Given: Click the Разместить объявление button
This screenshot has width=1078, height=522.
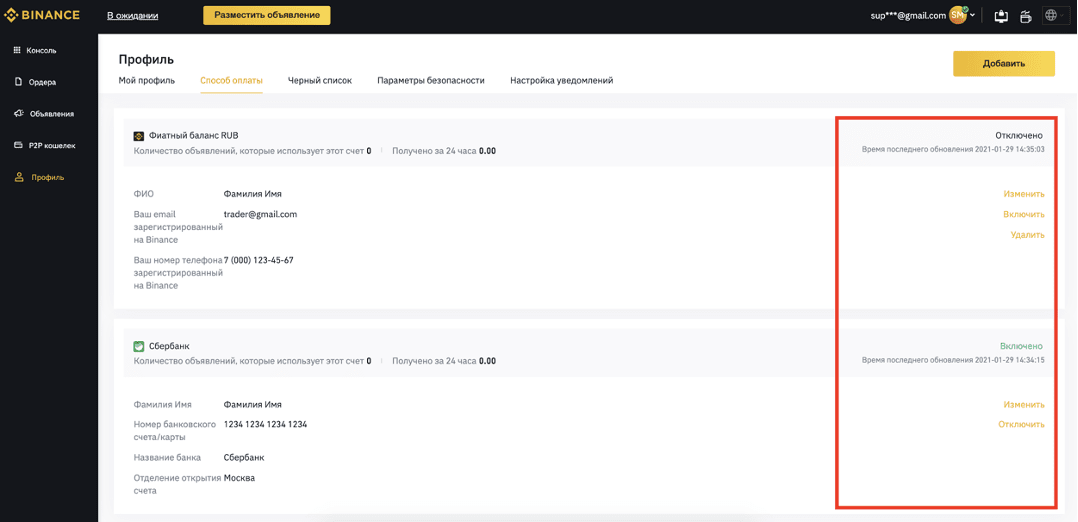Looking at the screenshot, I should (x=267, y=15).
